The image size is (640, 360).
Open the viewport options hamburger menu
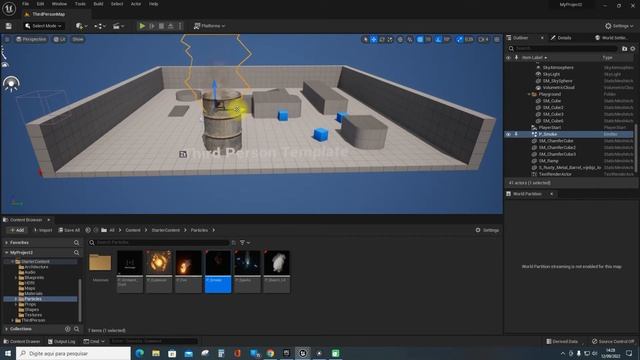[x=7, y=39]
